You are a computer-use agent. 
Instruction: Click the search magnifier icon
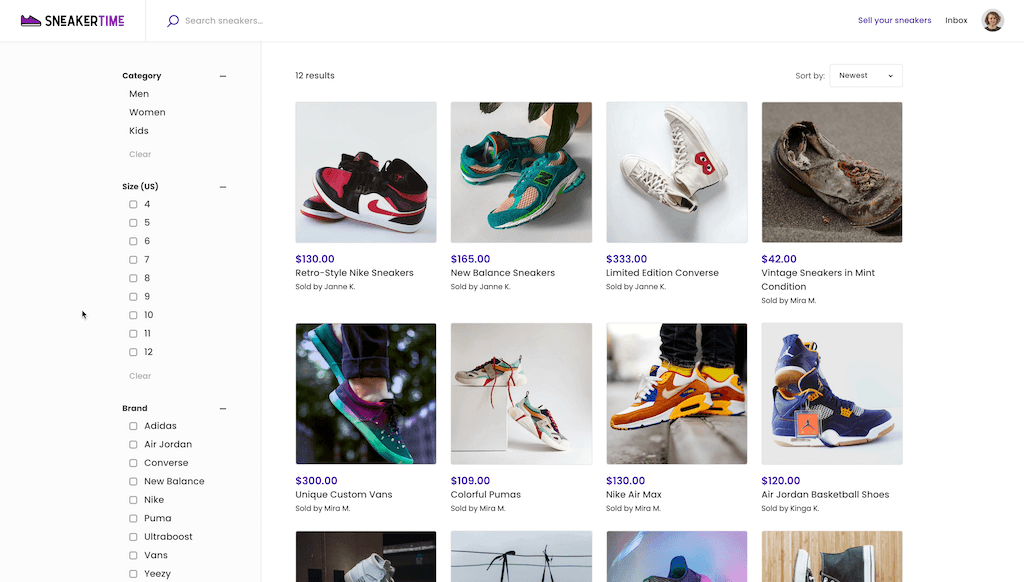pos(173,20)
